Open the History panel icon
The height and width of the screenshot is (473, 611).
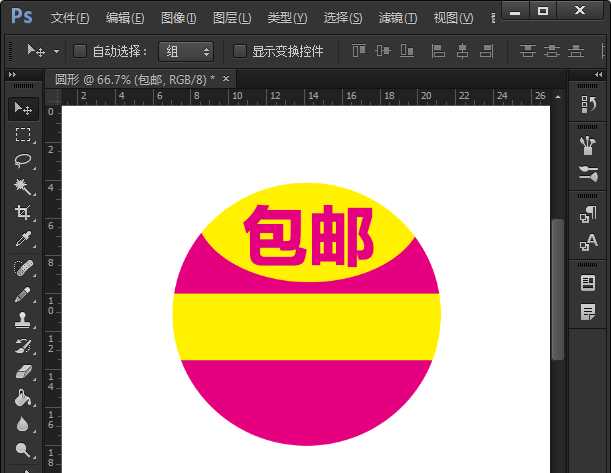coord(588,104)
